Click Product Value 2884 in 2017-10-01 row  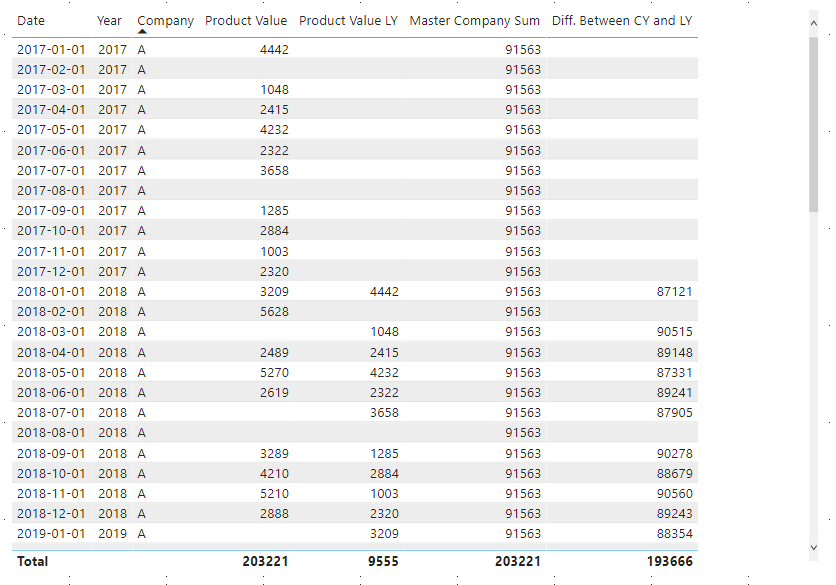(x=274, y=231)
